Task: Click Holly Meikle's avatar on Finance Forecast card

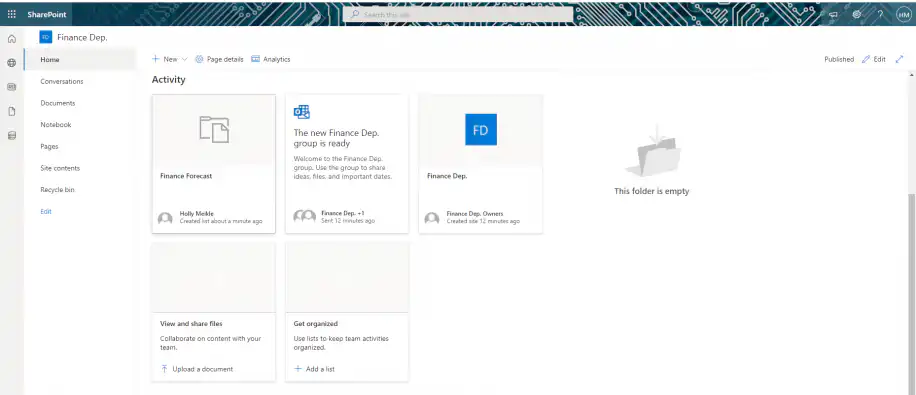Action: coord(165,218)
